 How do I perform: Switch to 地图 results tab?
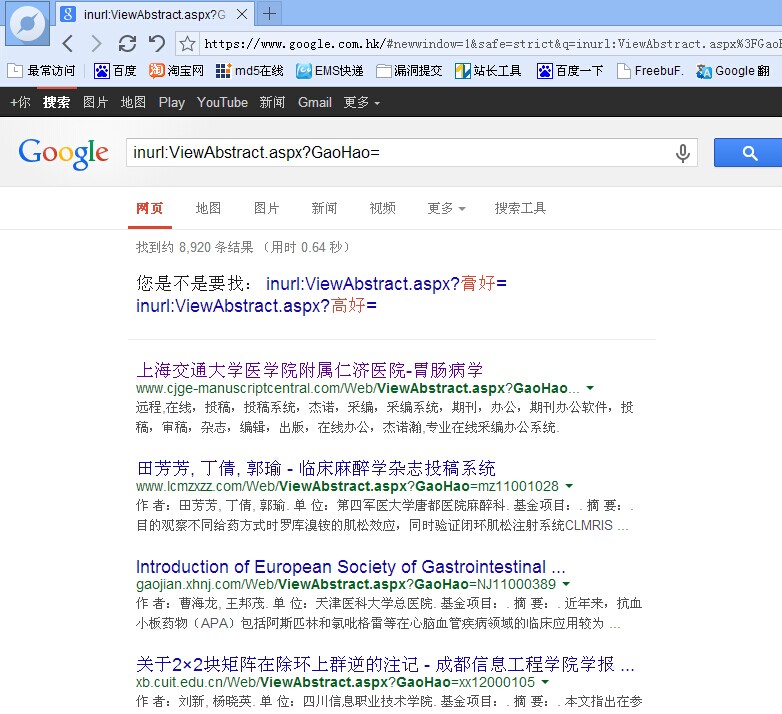(x=208, y=208)
